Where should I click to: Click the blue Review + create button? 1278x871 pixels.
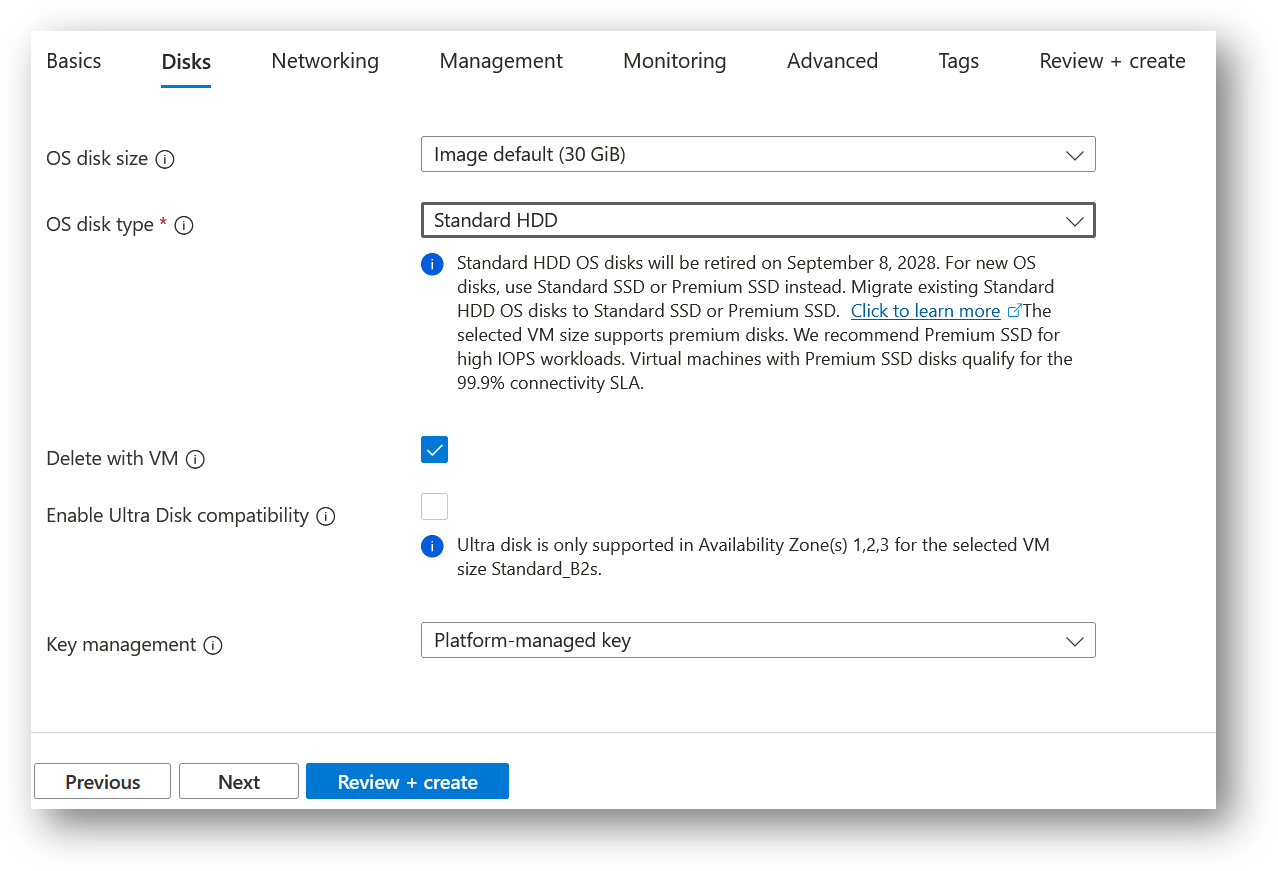tap(407, 781)
